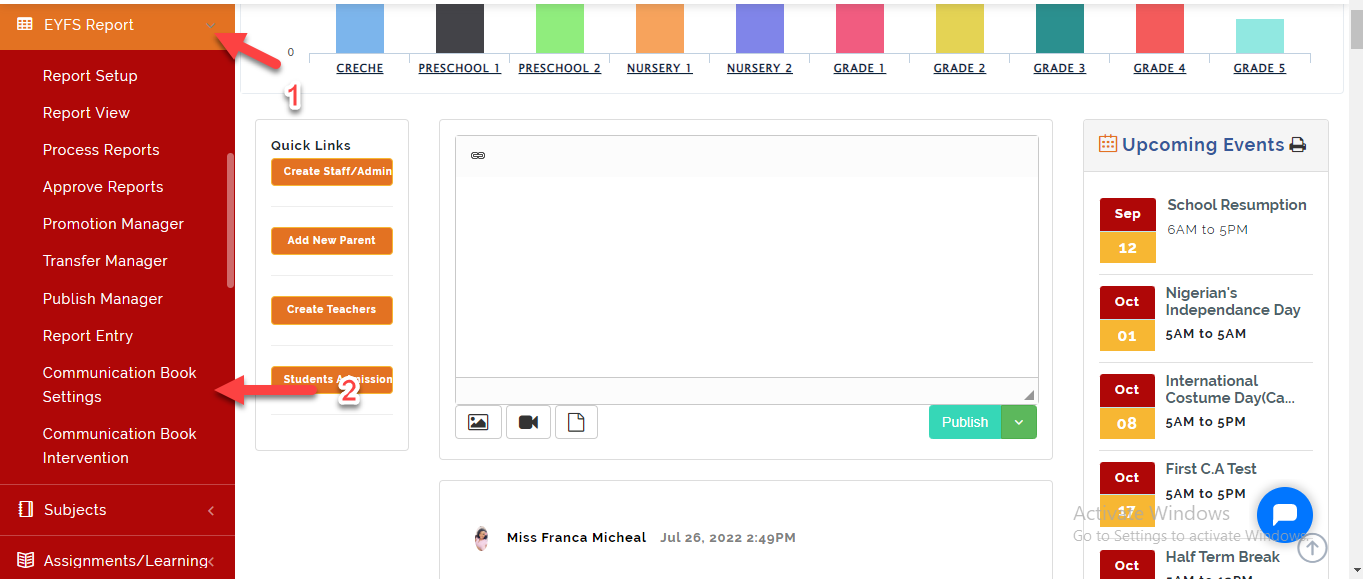This screenshot has width=1363, height=579.
Task: Click the NURSERY 2 chart label
Action: pos(760,68)
